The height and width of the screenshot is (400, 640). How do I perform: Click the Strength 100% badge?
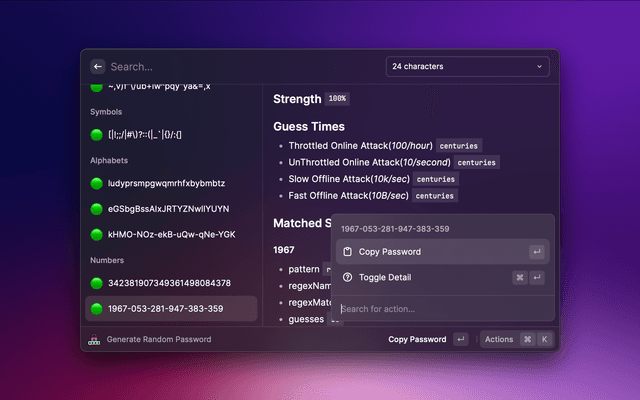coord(336,99)
